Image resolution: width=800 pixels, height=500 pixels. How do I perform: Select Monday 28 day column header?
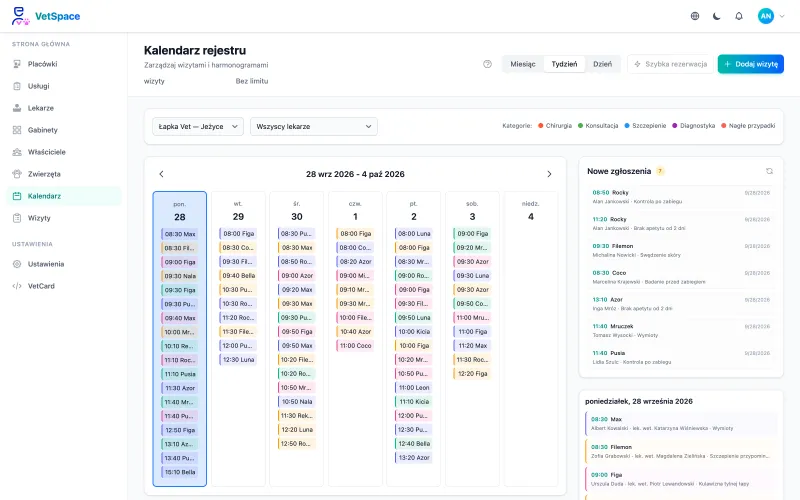[x=180, y=211]
